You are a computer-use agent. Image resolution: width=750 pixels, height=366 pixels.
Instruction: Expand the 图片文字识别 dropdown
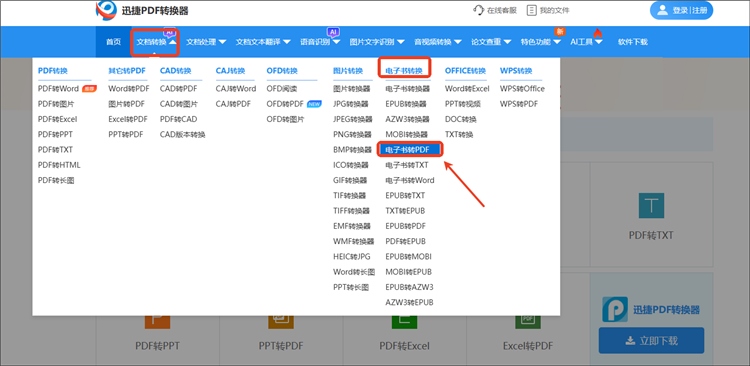(377, 42)
